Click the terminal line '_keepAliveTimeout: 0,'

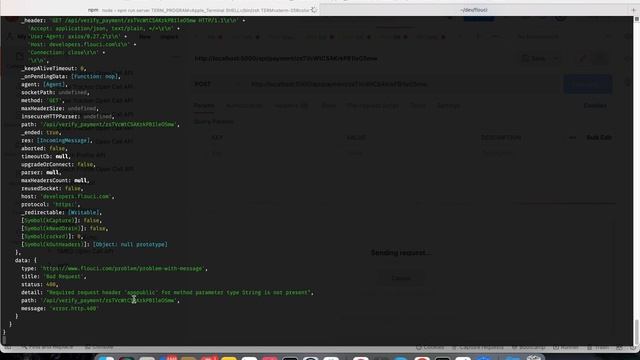(53, 69)
